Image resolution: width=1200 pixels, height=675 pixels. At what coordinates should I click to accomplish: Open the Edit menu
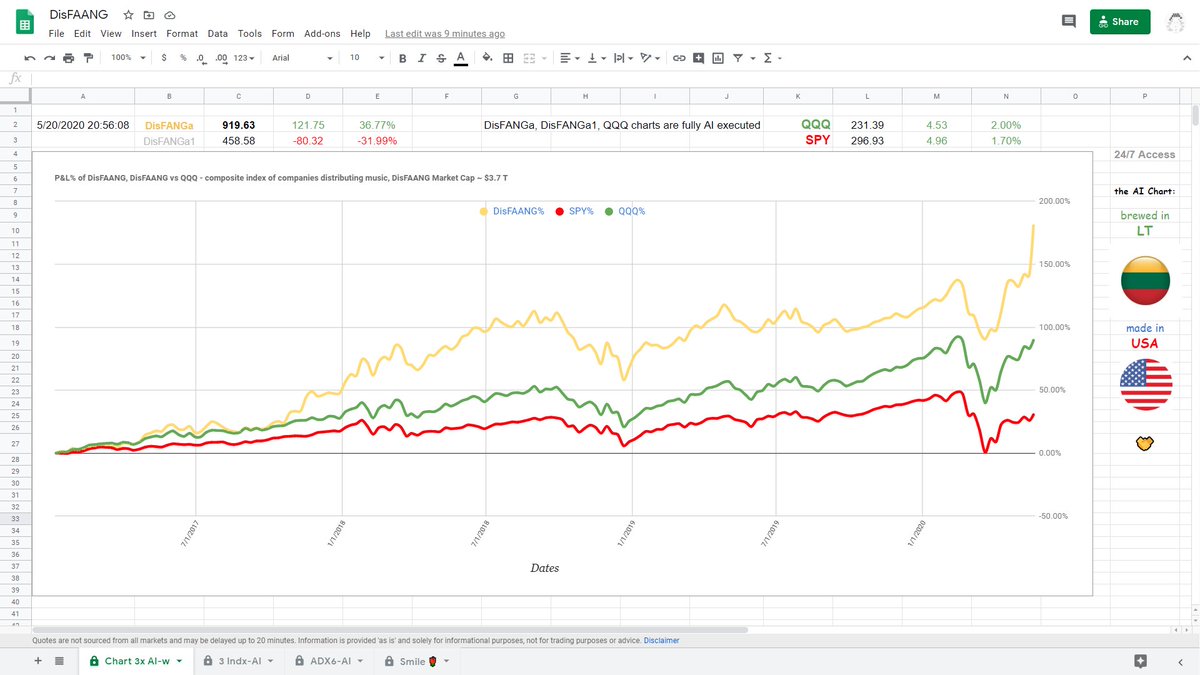[x=82, y=34]
